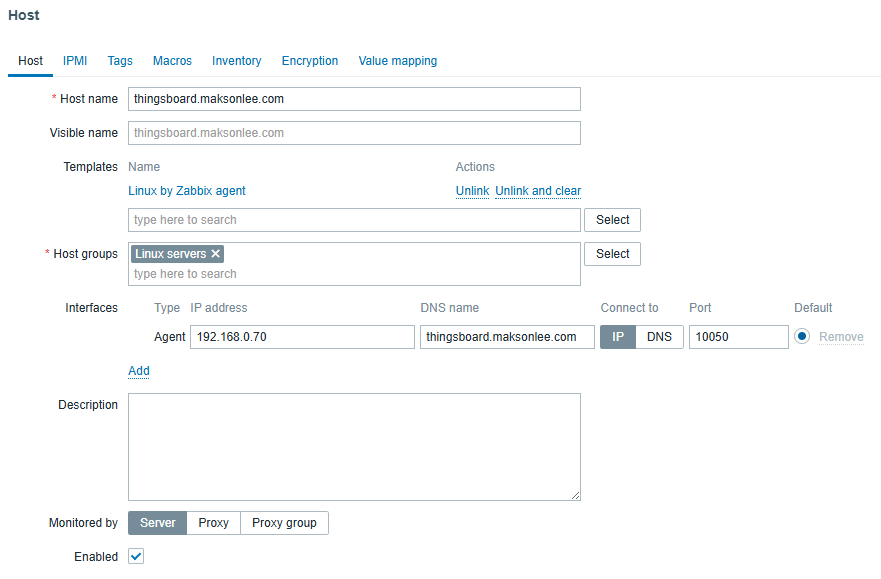The image size is (881, 579).
Task: Choose Proxy for Monitored by
Action: tap(214, 523)
